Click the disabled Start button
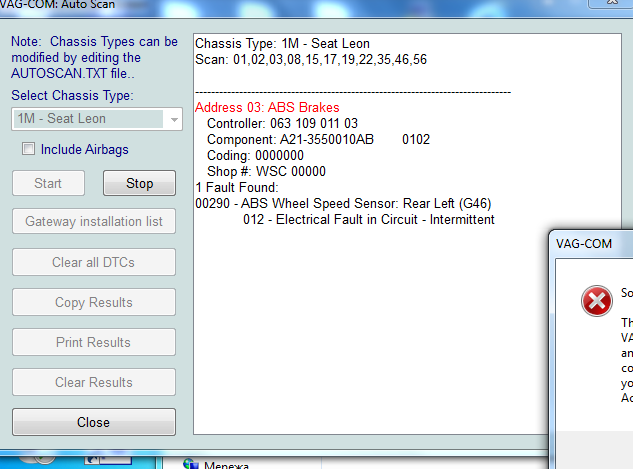 pyautogui.click(x=48, y=183)
